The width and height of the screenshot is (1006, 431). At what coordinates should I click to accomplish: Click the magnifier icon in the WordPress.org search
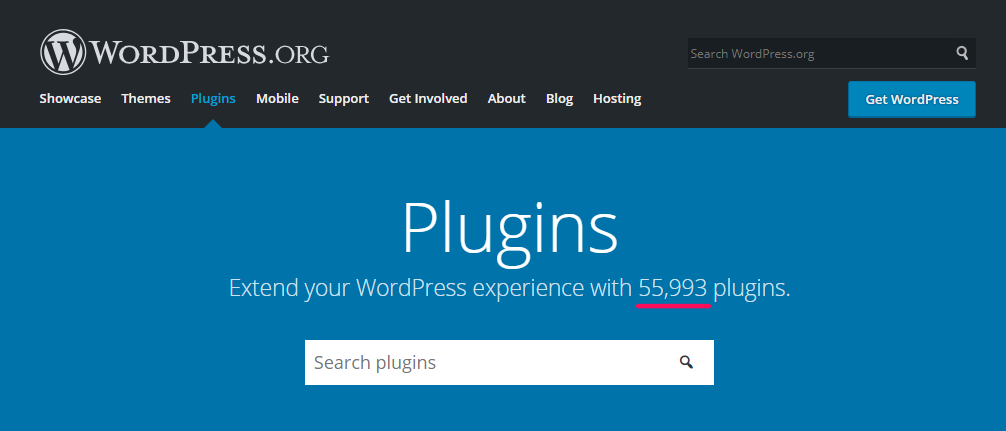(x=962, y=53)
